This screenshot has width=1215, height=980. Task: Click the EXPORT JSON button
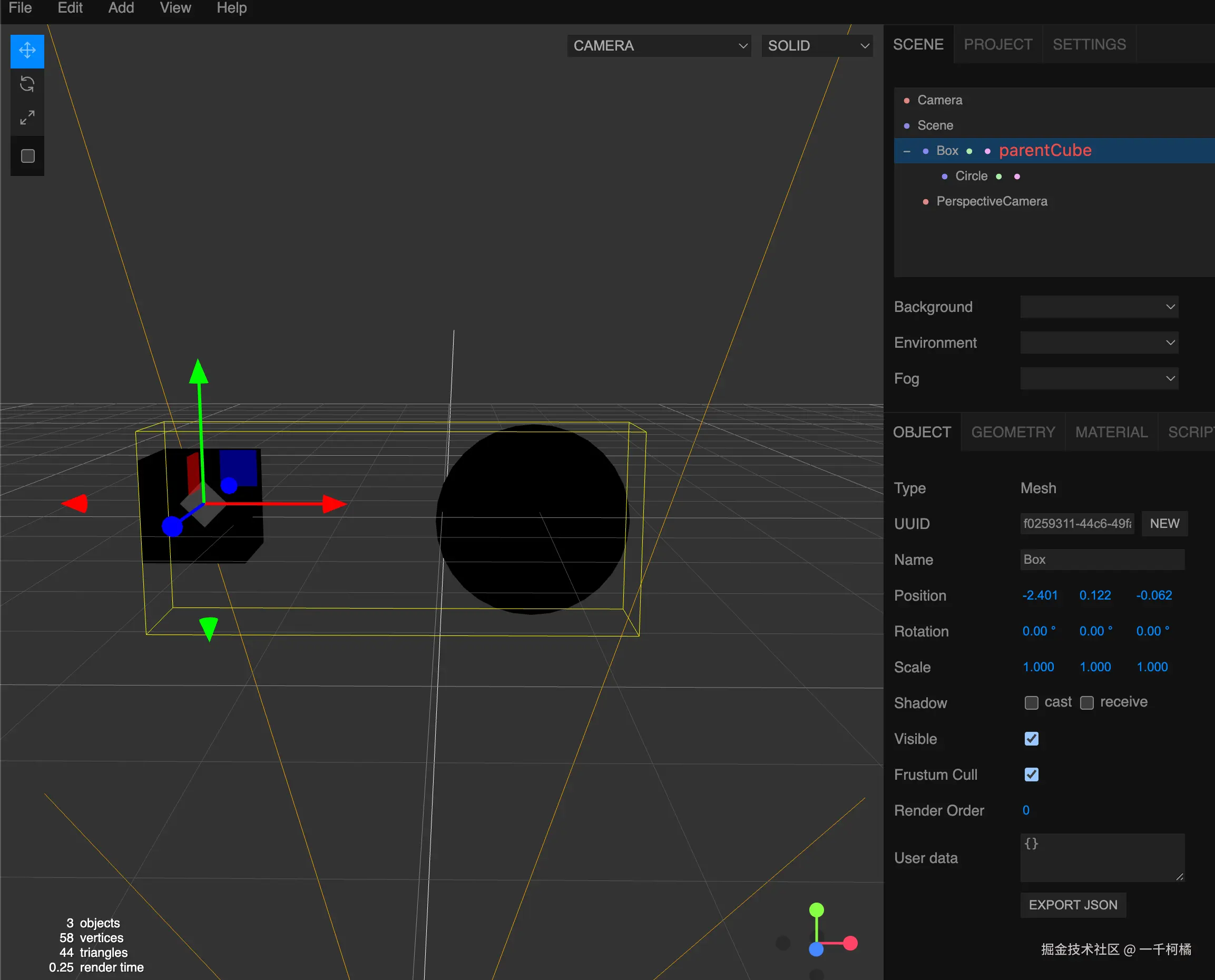pos(1073,904)
